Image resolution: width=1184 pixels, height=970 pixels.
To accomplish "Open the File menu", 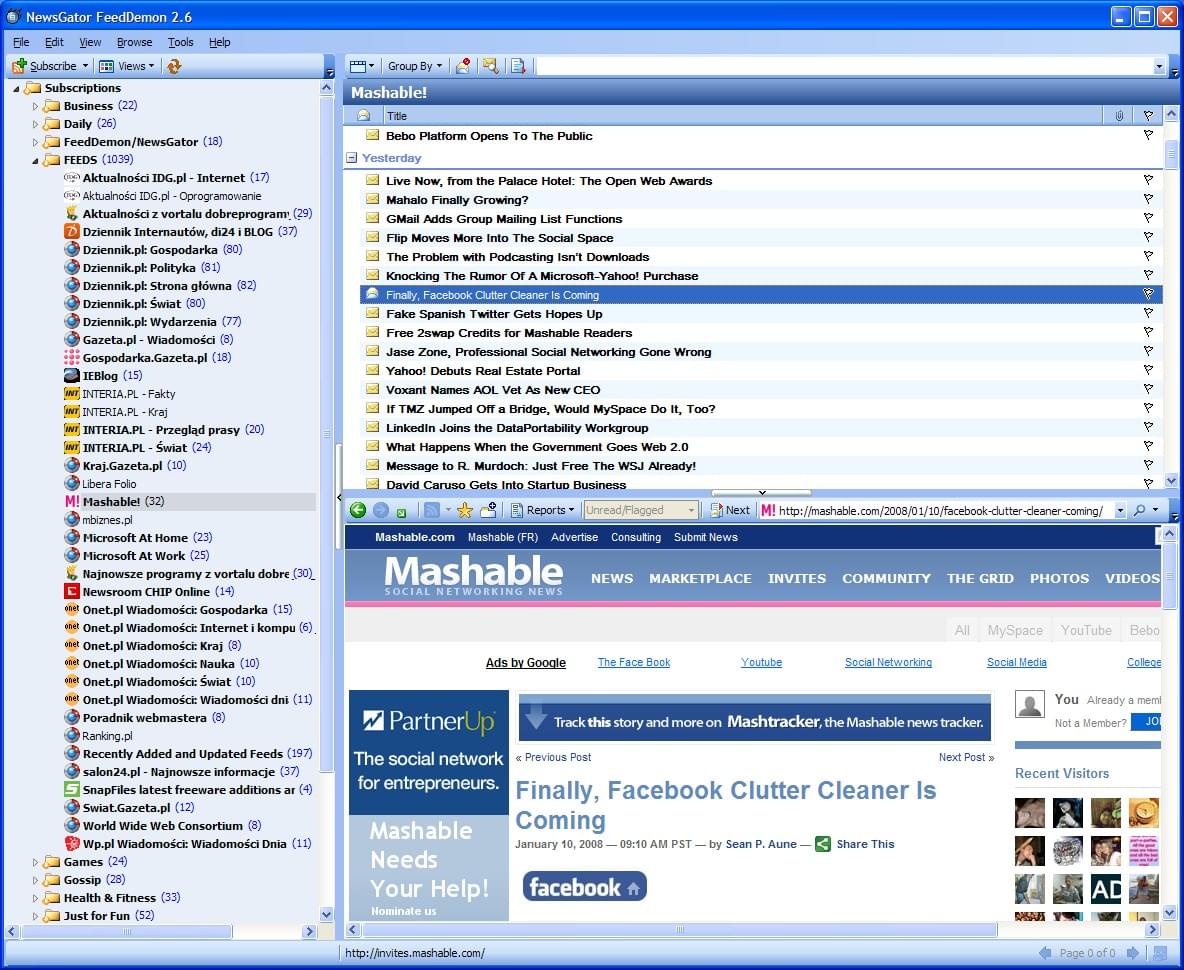I will 21,42.
